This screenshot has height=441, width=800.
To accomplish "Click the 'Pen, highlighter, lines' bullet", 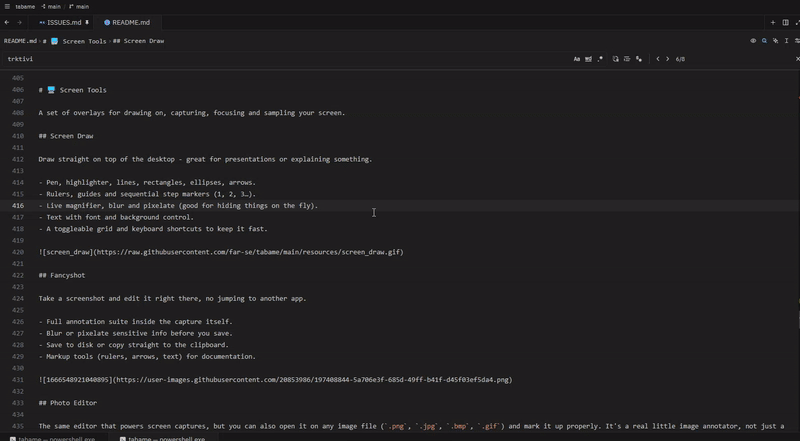I will coord(147,183).
